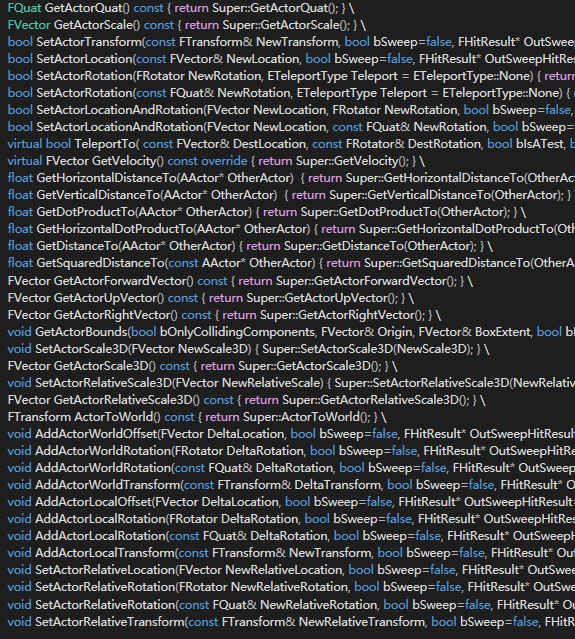
Task: Click AddActorWorldRotation with FRotator DeltaRotation
Action: 103,451
